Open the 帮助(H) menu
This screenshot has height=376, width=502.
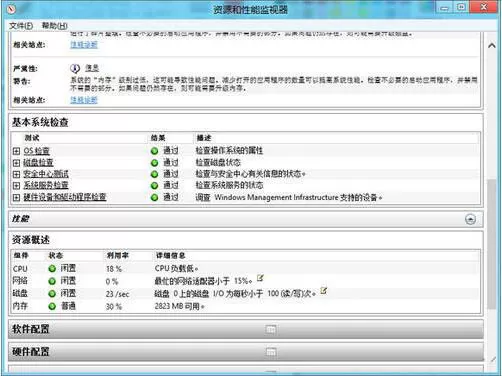point(54,26)
